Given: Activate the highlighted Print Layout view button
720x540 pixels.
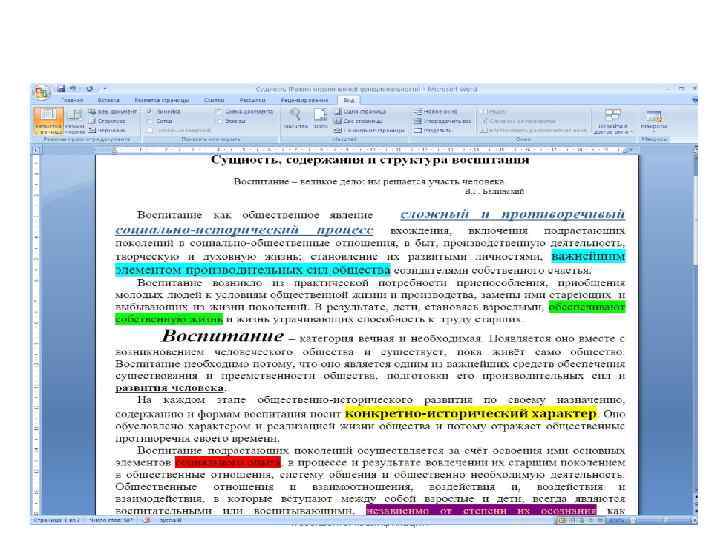Looking at the screenshot, I should (x=48, y=121).
